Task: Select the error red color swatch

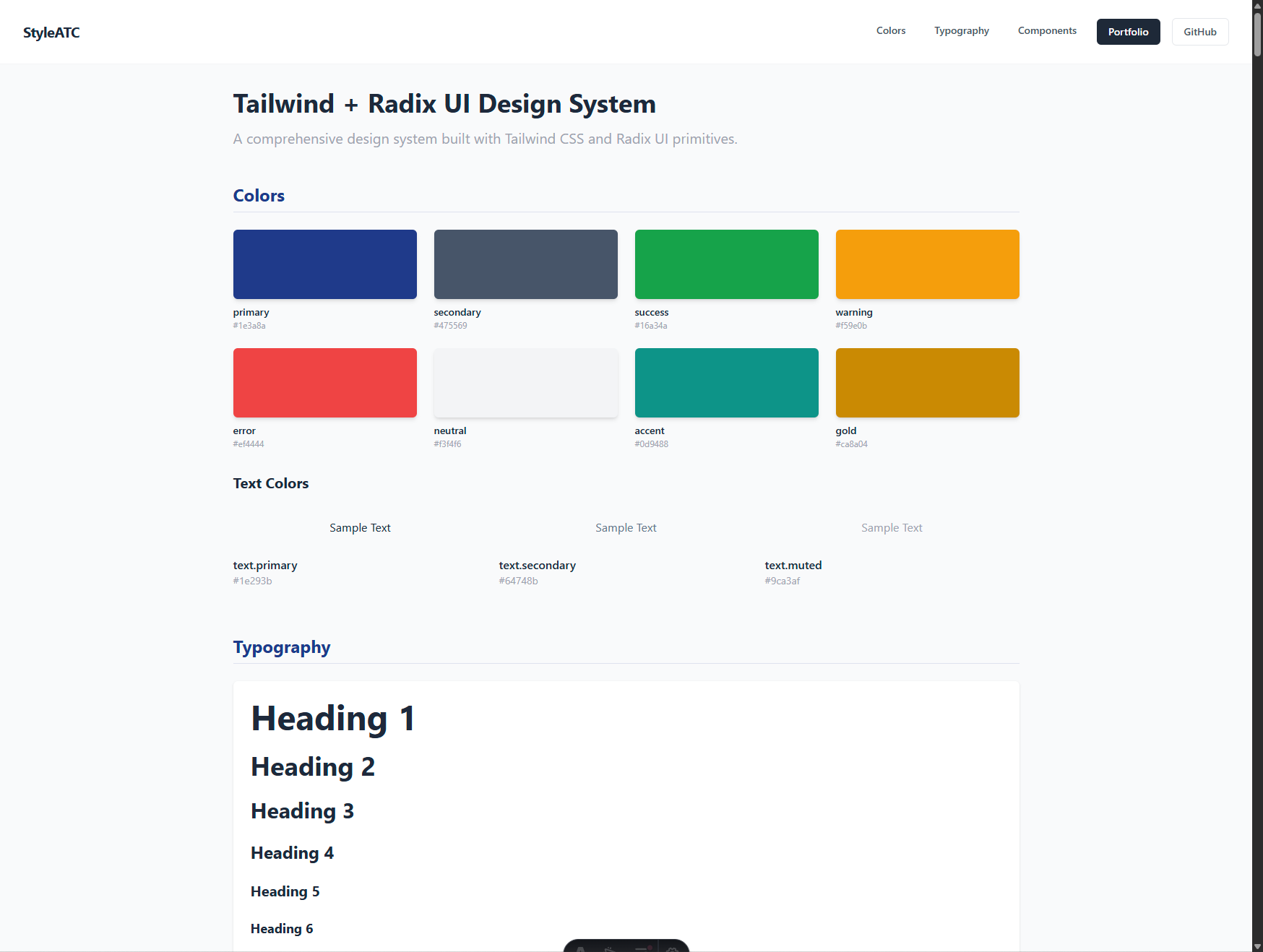Action: [x=324, y=383]
